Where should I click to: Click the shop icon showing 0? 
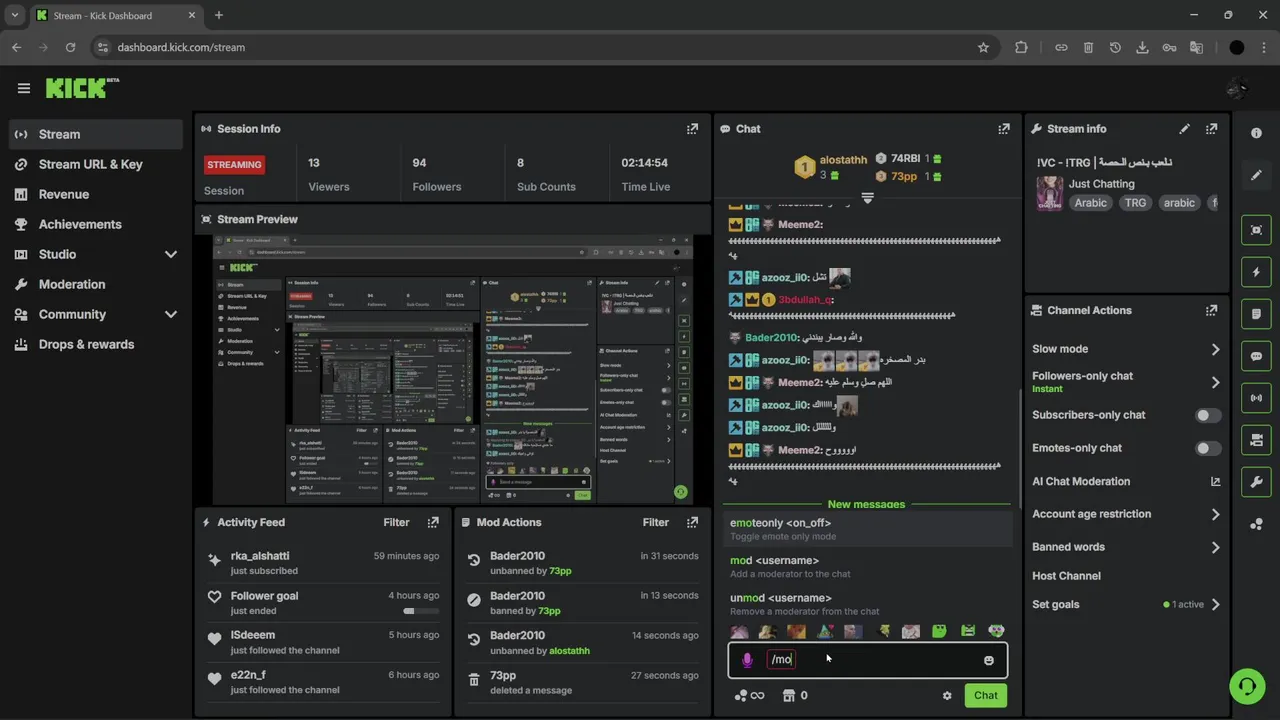point(795,696)
